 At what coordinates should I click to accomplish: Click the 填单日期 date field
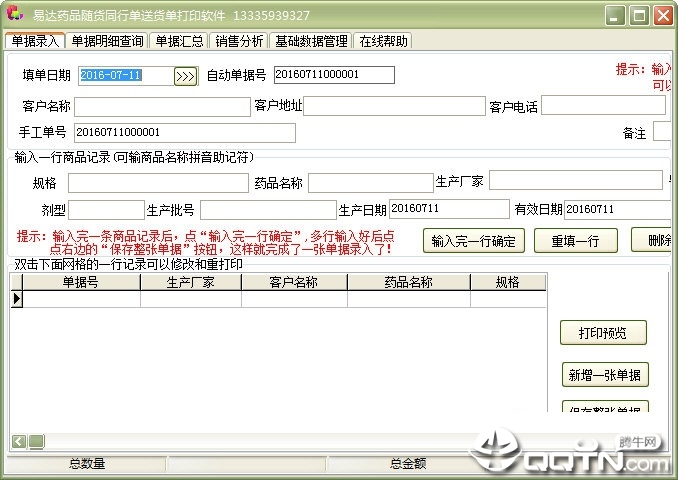point(126,76)
